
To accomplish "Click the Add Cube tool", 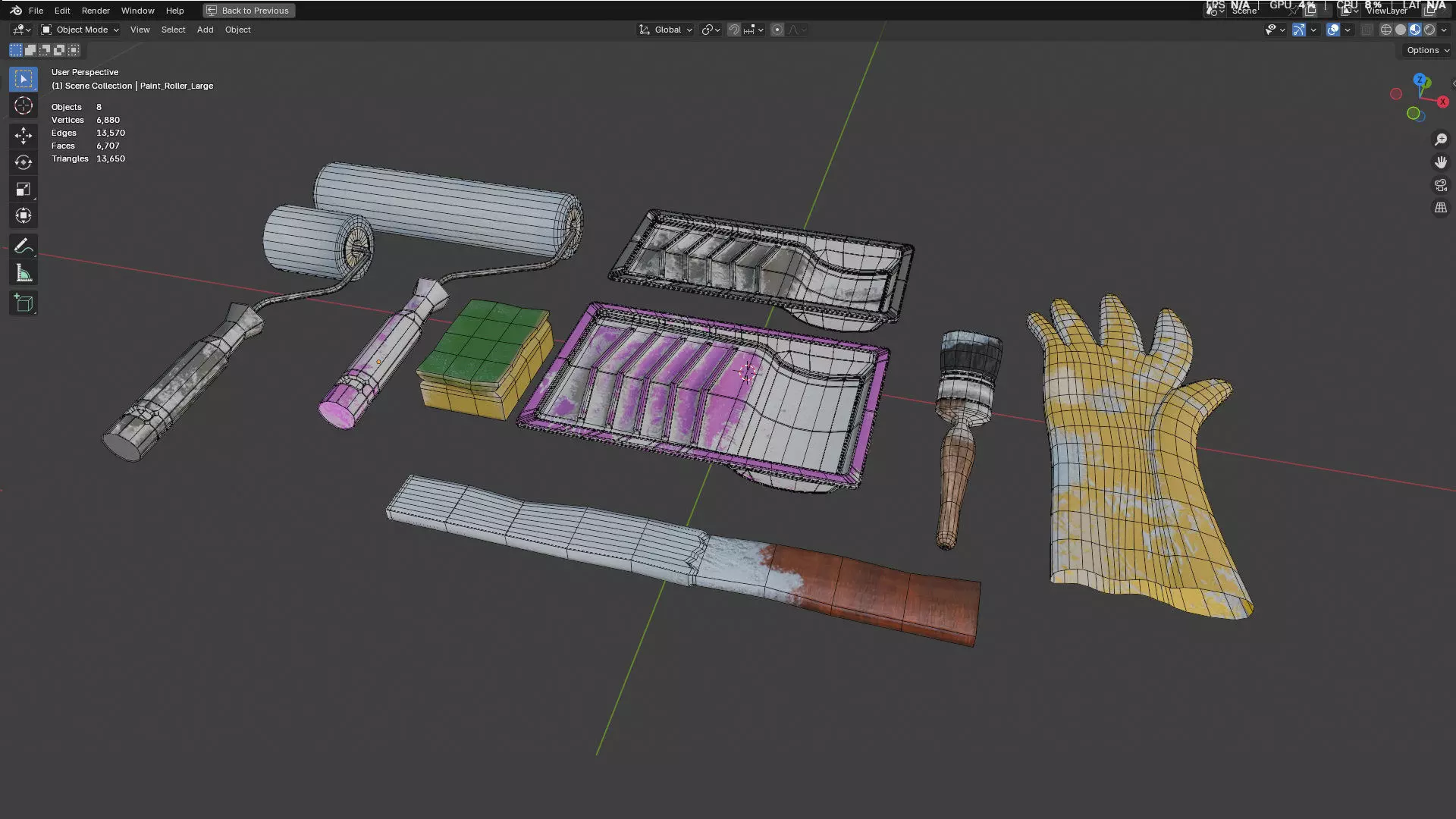I will pos(23,303).
